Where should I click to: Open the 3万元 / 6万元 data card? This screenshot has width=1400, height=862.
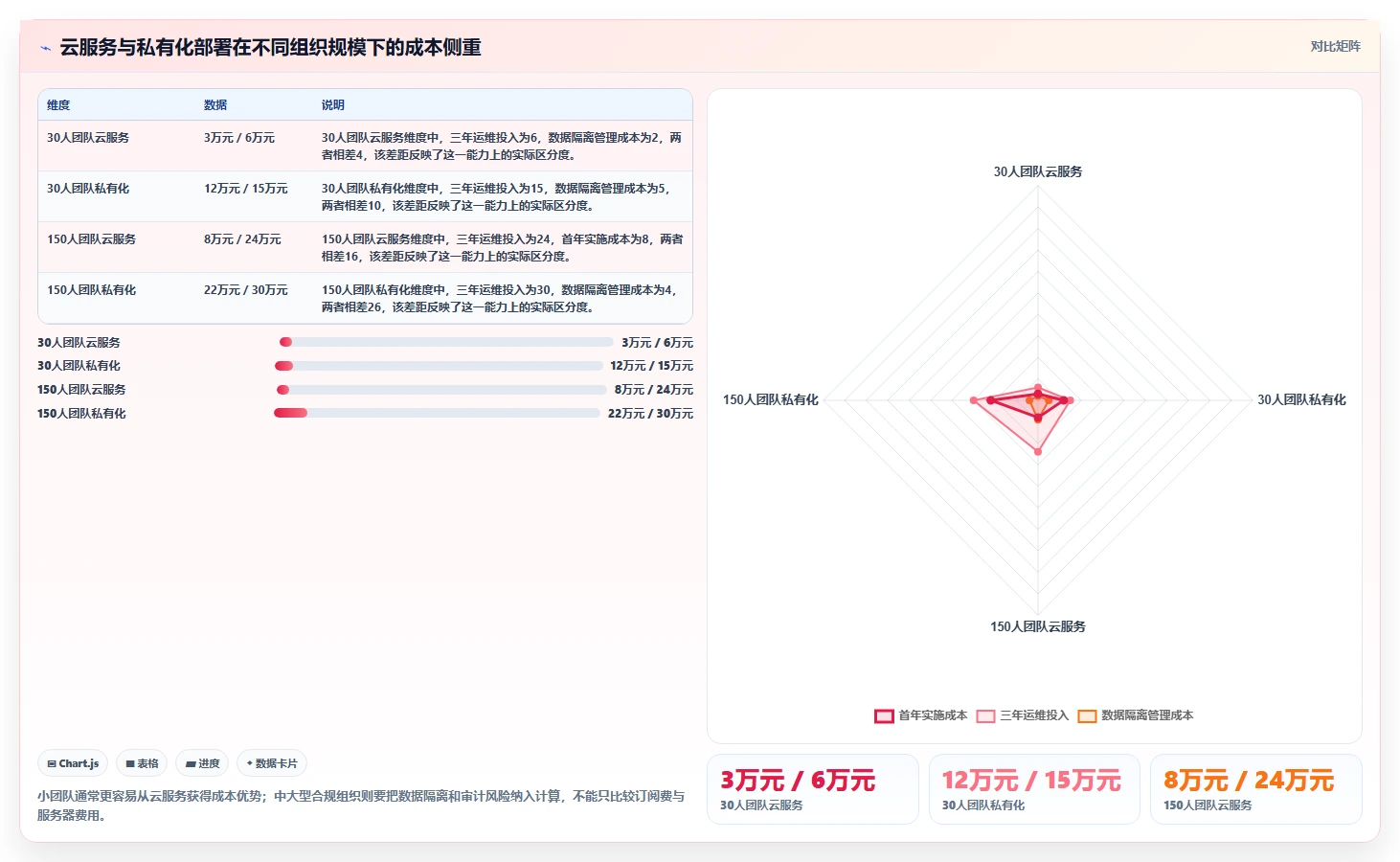pos(813,789)
